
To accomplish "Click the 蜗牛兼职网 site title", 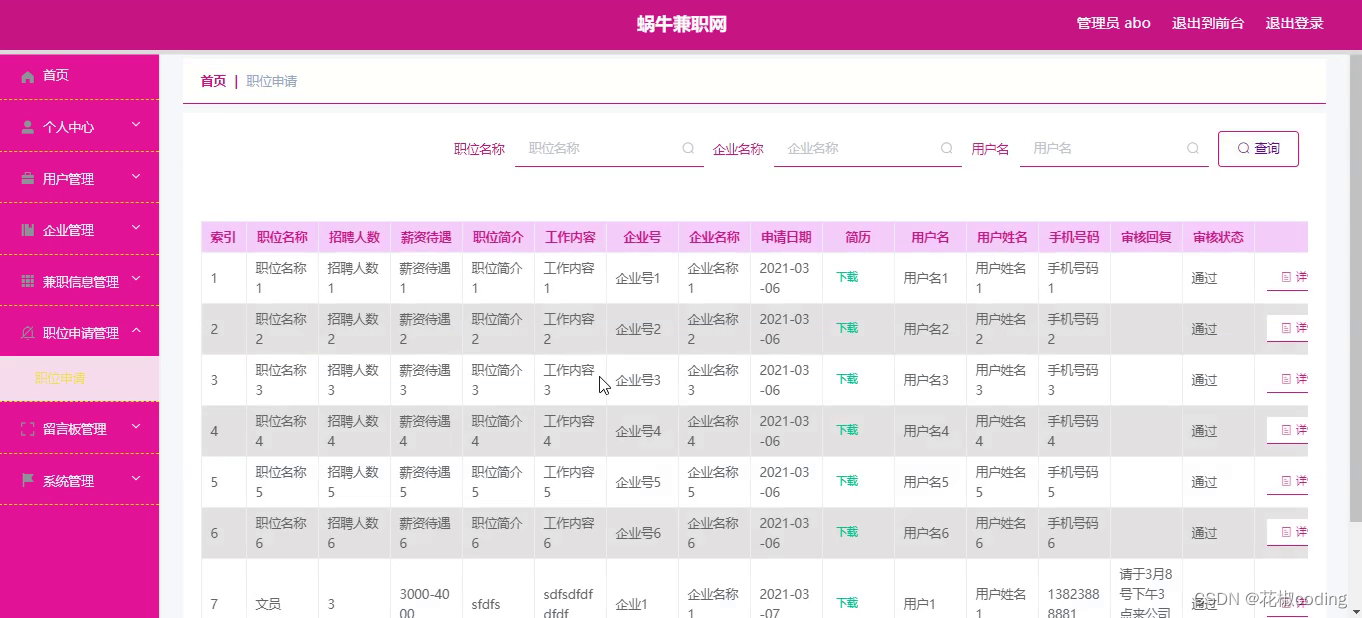I will pos(682,24).
